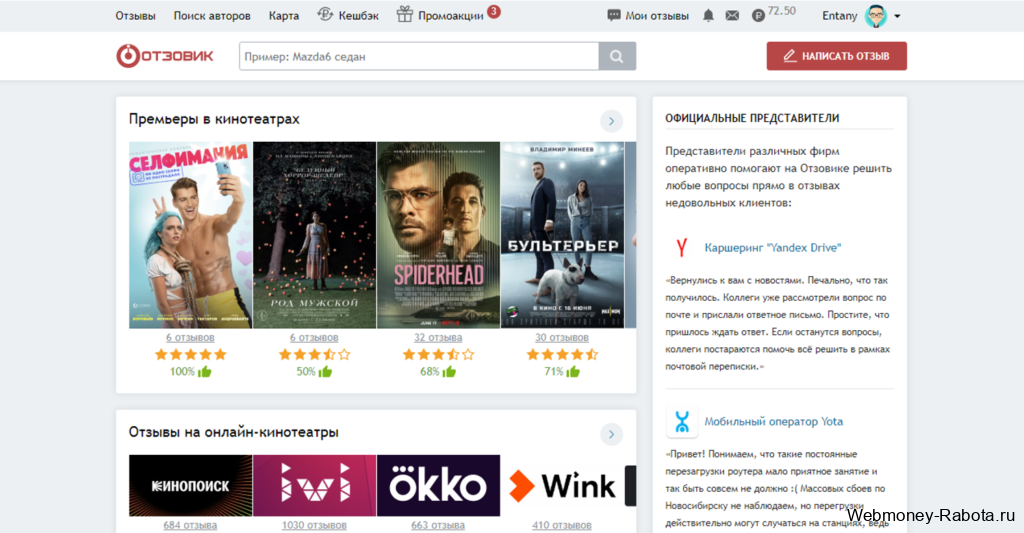
Task: Open Каршеринг "Yandex Drive" link
Action: point(773,248)
